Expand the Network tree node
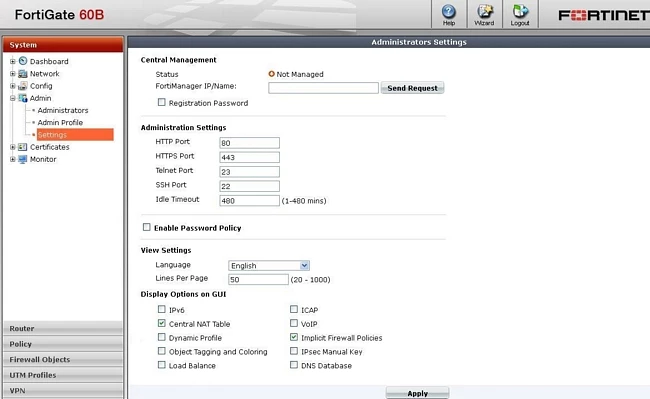The image size is (650, 399). coord(12,74)
